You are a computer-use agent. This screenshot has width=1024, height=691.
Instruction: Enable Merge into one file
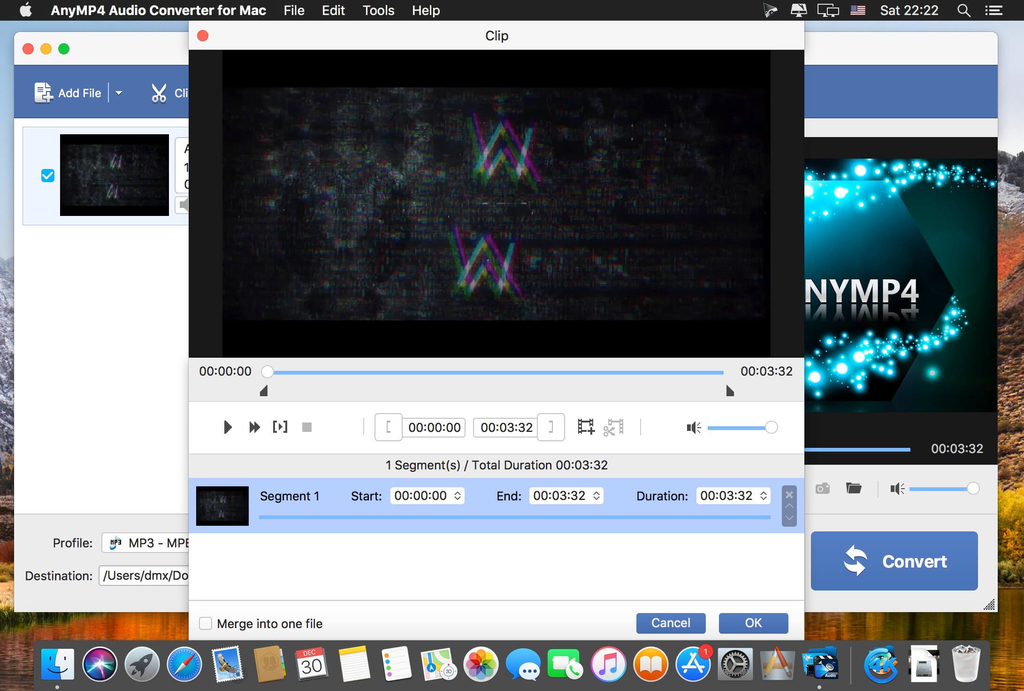tap(206, 623)
